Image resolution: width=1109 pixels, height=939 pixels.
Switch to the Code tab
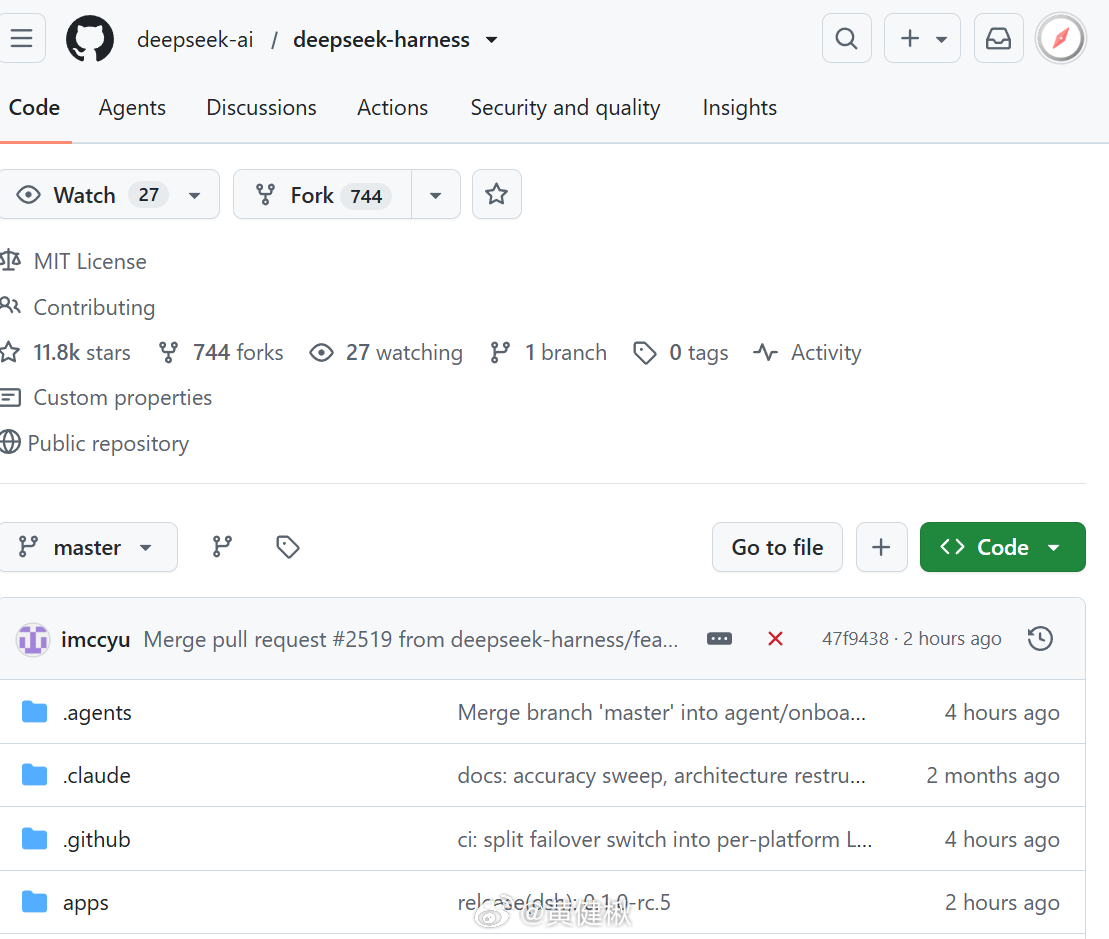pyautogui.click(x=34, y=107)
